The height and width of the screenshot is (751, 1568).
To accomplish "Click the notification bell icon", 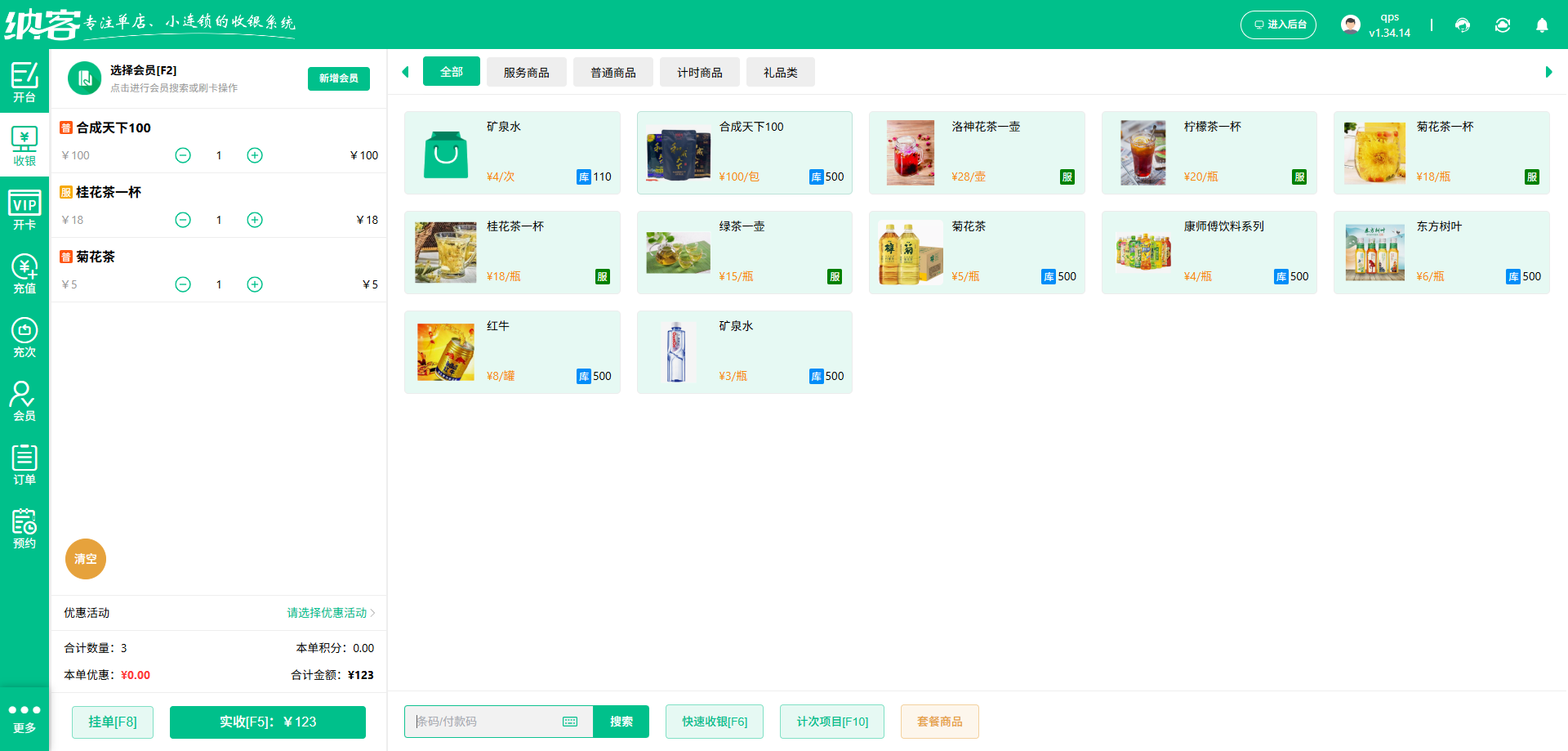I will coord(1542,25).
